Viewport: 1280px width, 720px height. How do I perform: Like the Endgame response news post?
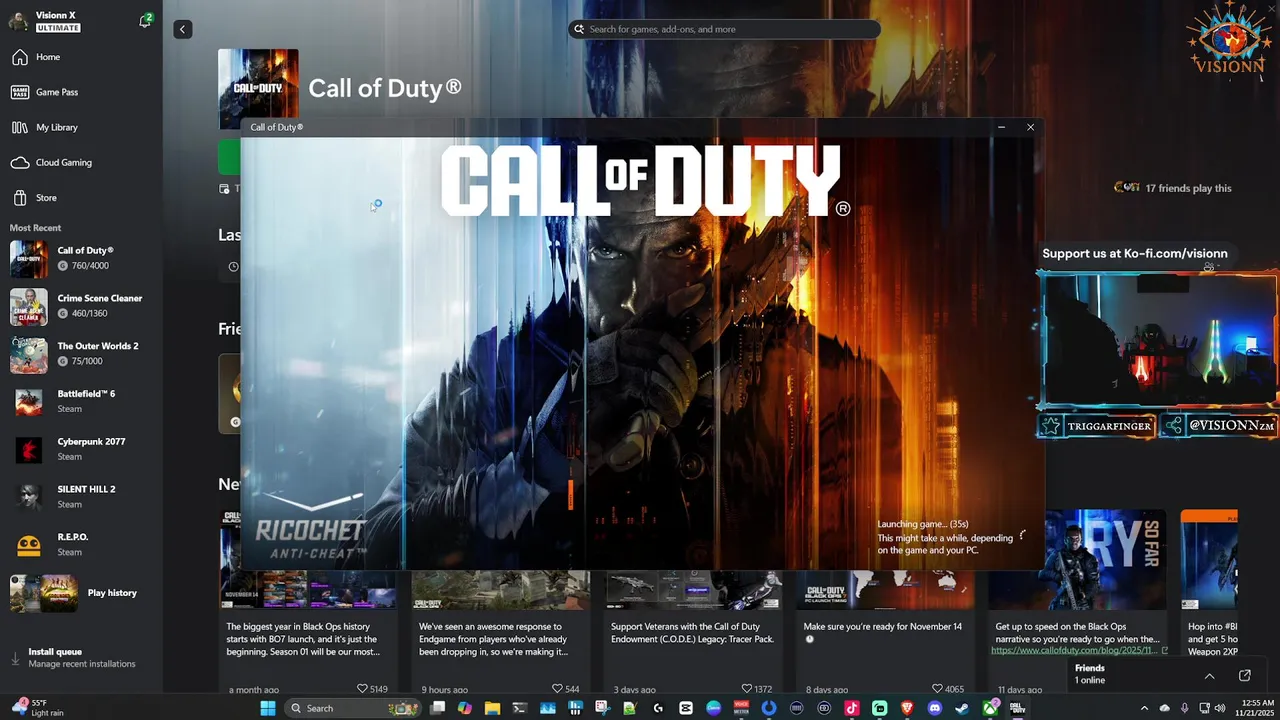click(565, 689)
